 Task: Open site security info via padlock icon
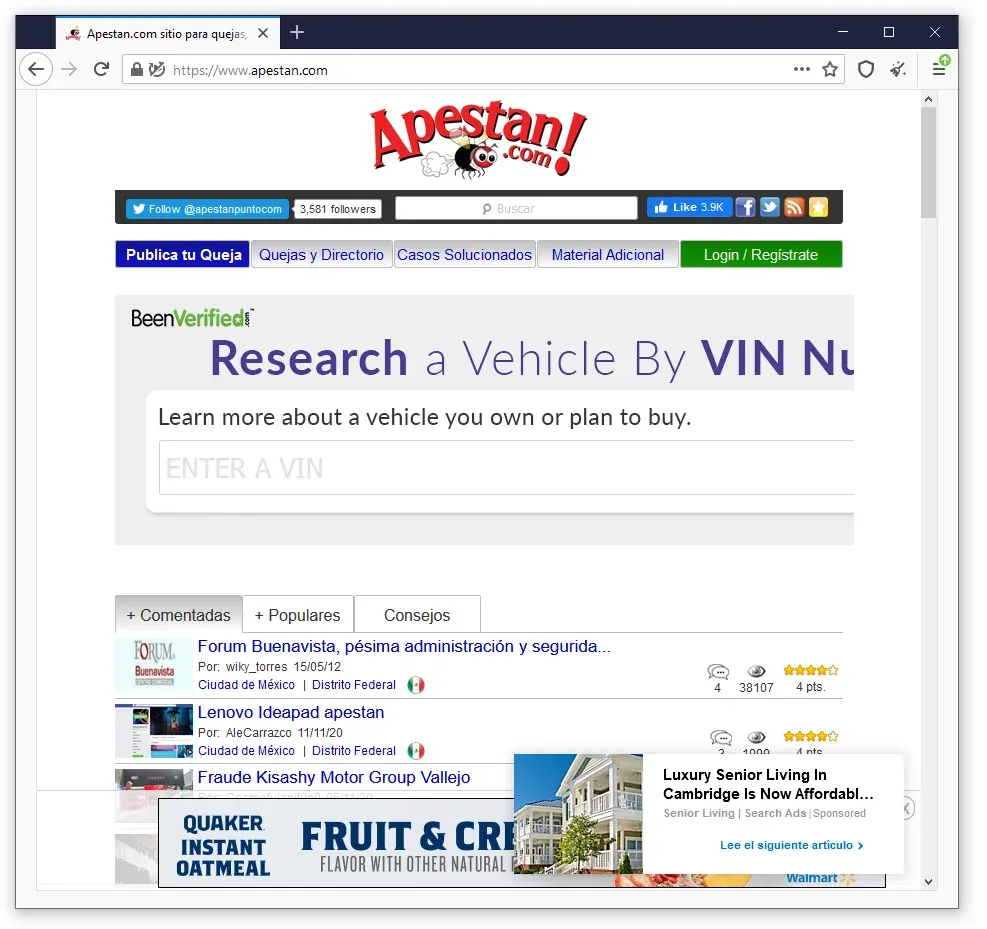point(136,69)
